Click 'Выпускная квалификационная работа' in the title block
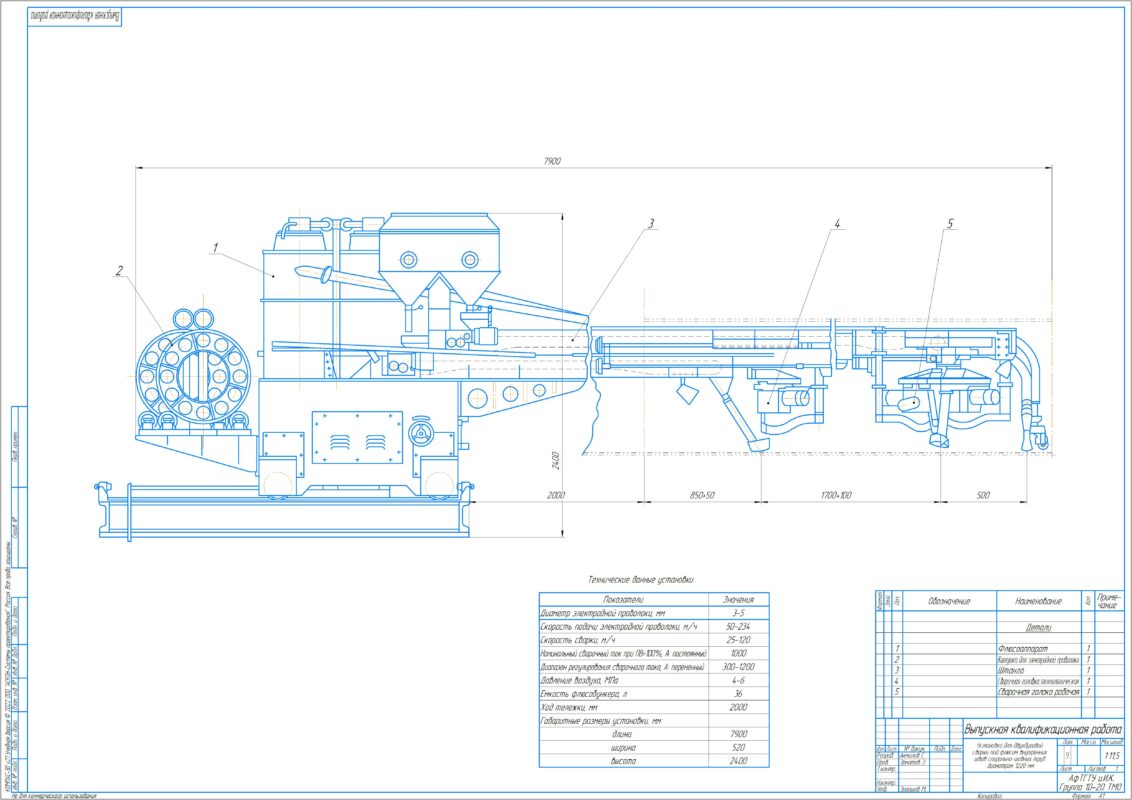The image size is (1132, 800). (1043, 730)
